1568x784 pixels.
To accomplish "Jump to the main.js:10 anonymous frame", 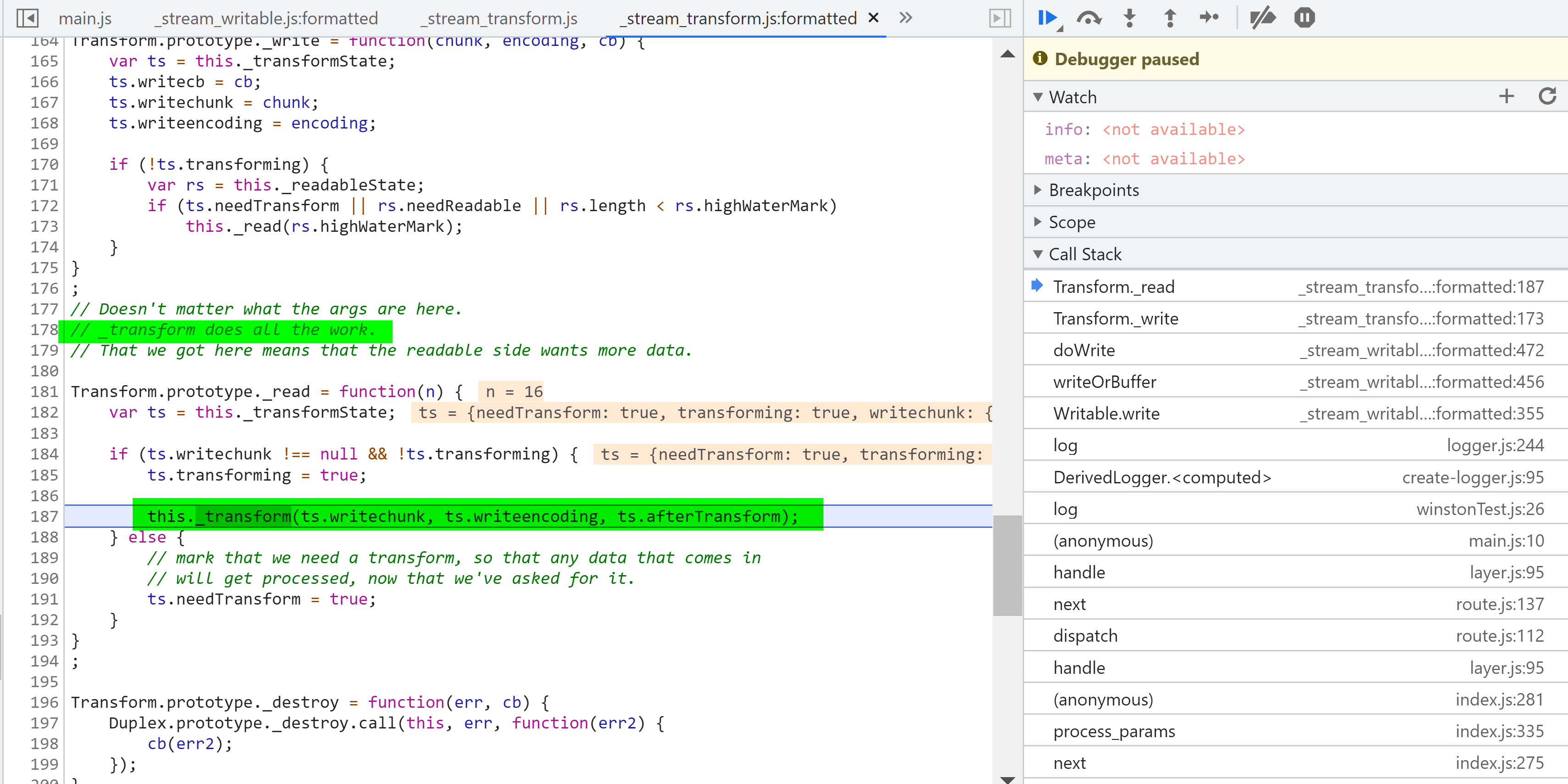I will 1103,541.
